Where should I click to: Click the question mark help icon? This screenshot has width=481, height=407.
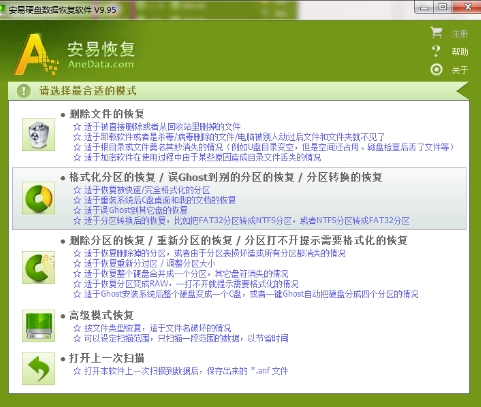tap(436, 51)
